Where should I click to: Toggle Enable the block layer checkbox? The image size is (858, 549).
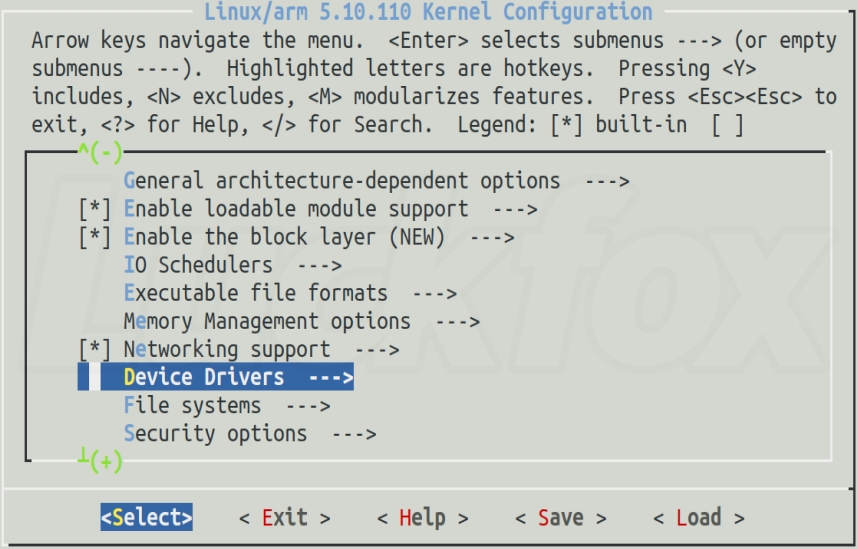point(95,237)
